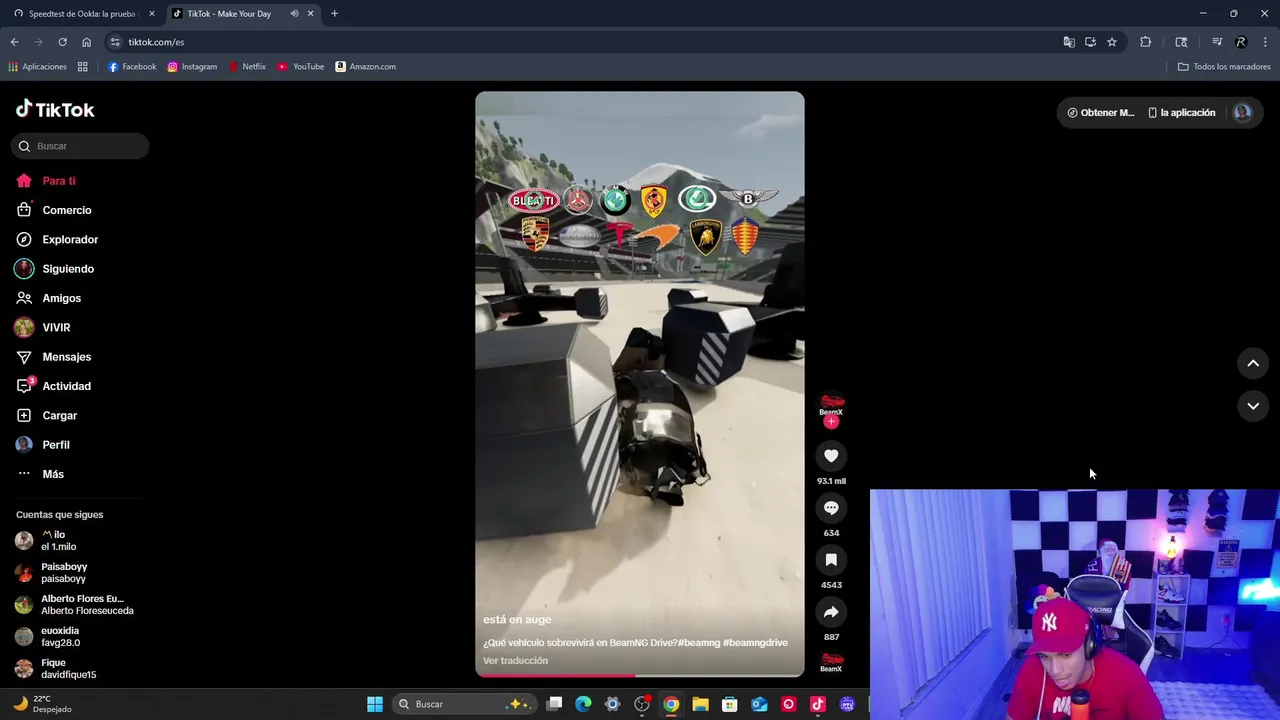
Task: Click the install app icon in the address bar
Action: click(x=1090, y=42)
